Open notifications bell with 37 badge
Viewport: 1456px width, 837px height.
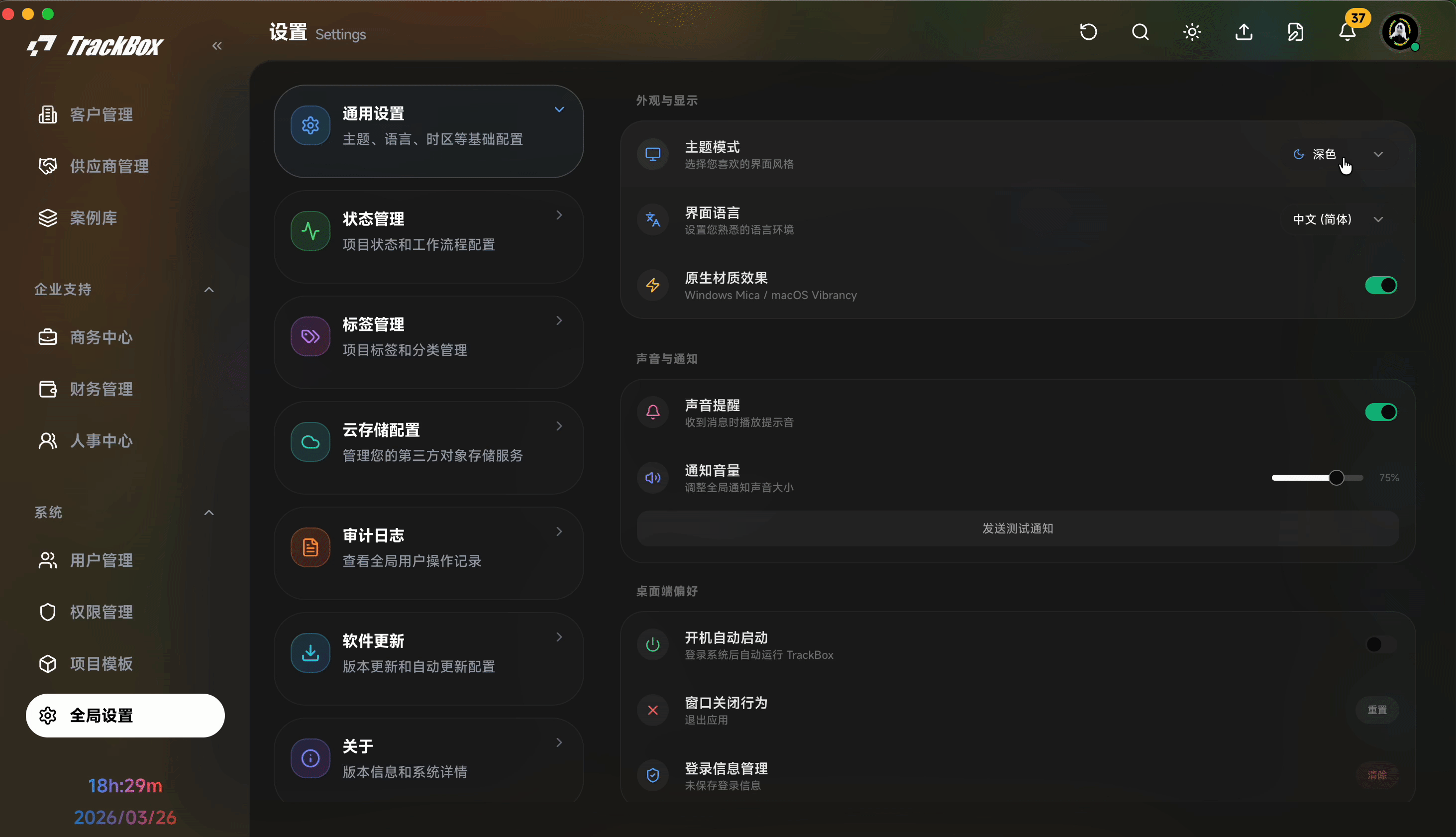pyautogui.click(x=1348, y=32)
